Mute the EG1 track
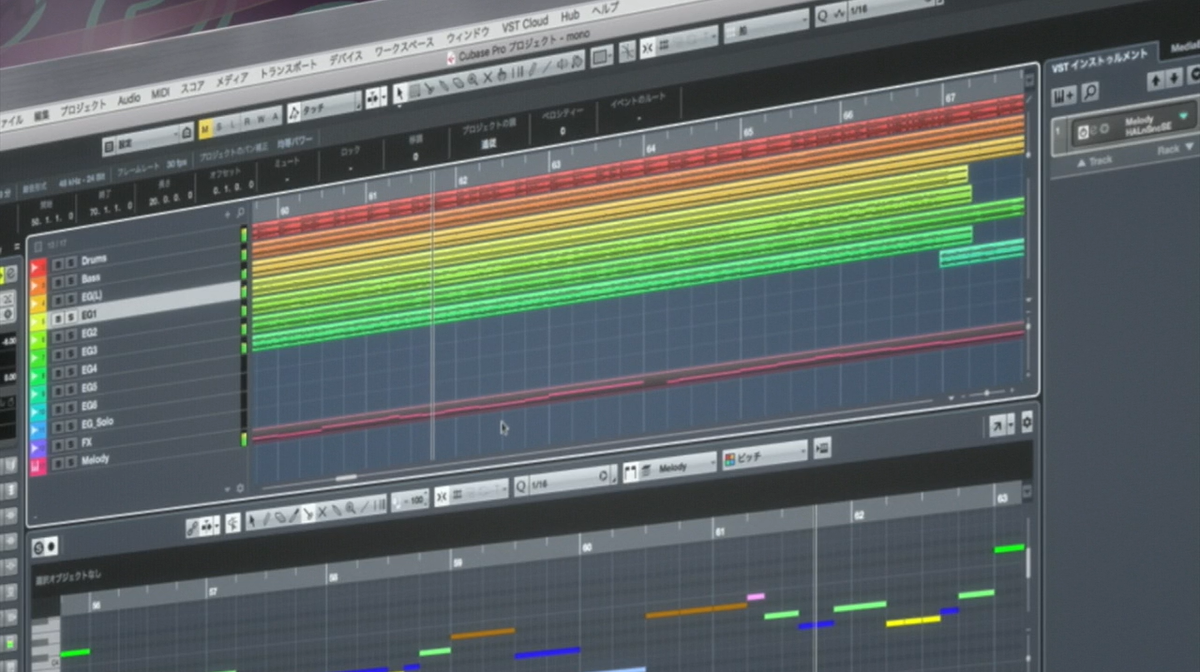Viewport: 1200px width, 672px height. click(x=57, y=317)
